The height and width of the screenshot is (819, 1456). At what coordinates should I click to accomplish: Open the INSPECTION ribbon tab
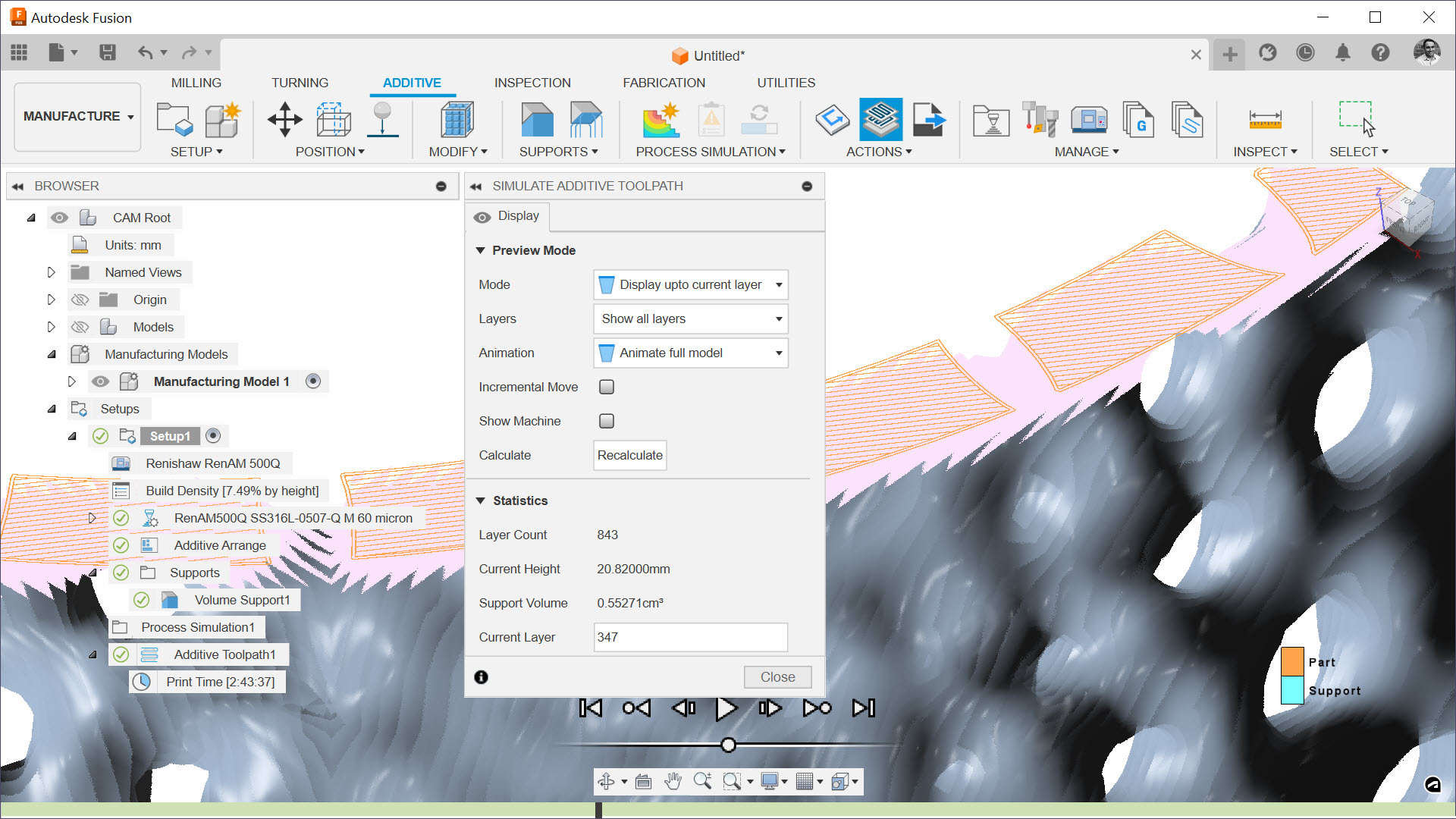532,83
